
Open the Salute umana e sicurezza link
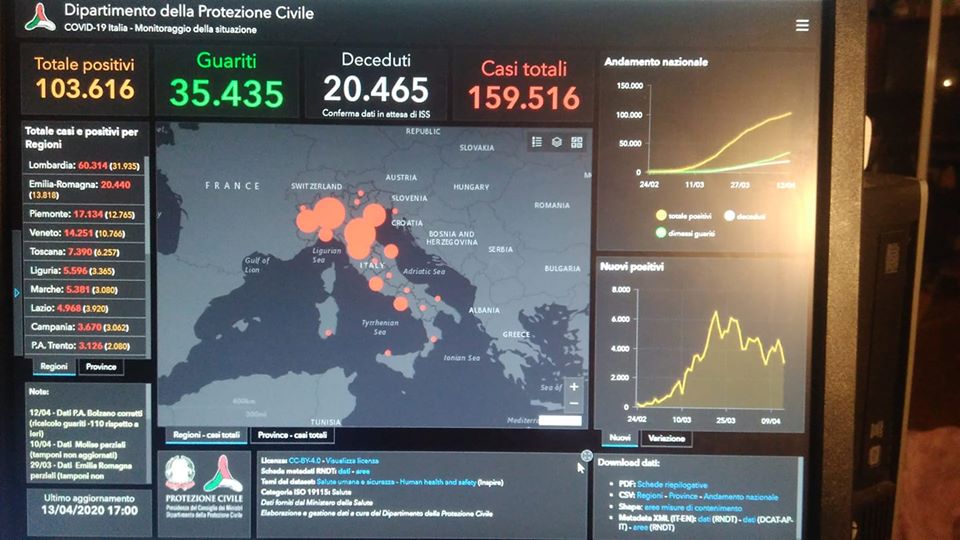tap(356, 482)
